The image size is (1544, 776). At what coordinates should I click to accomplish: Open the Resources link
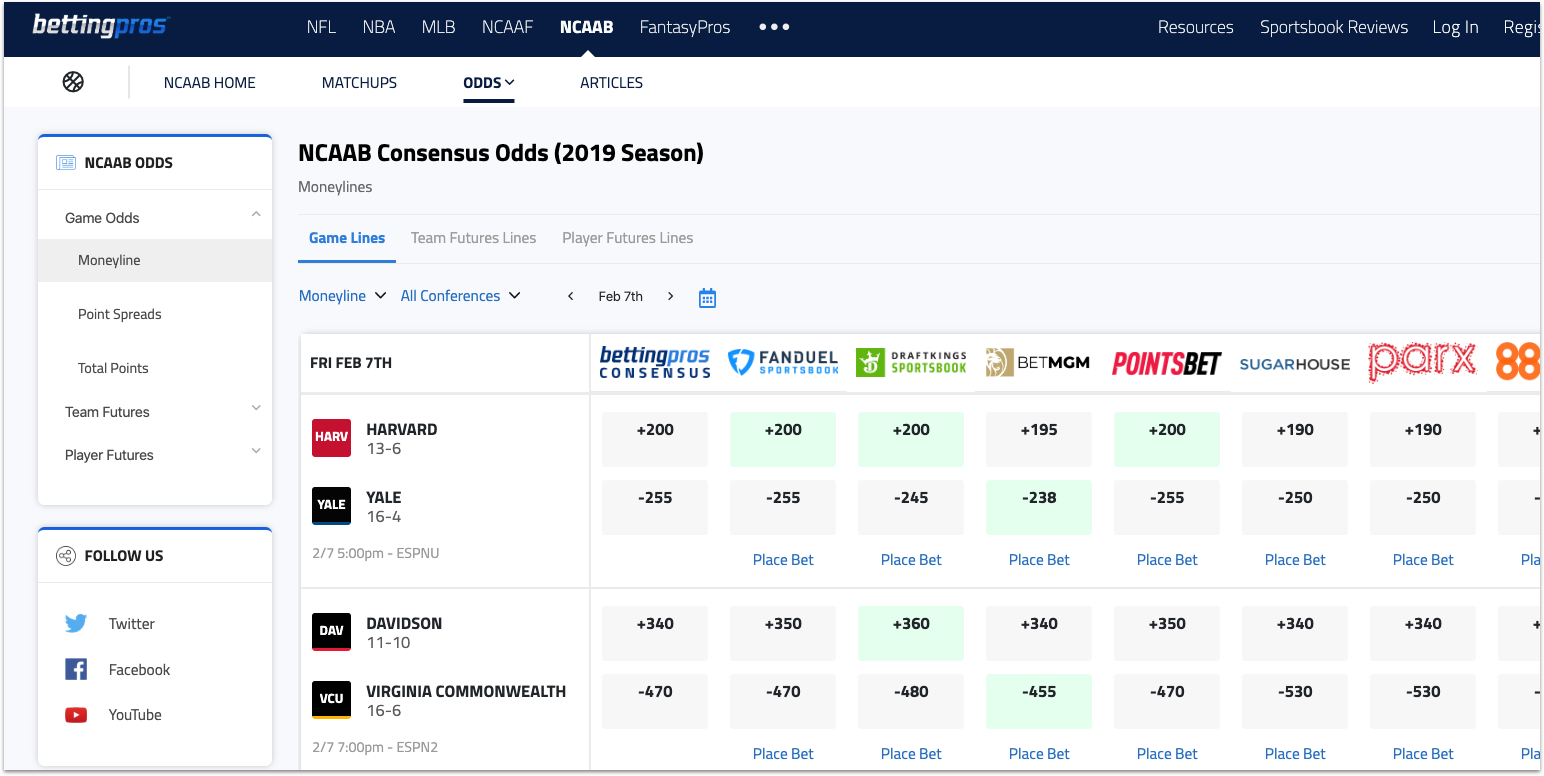pos(1196,27)
